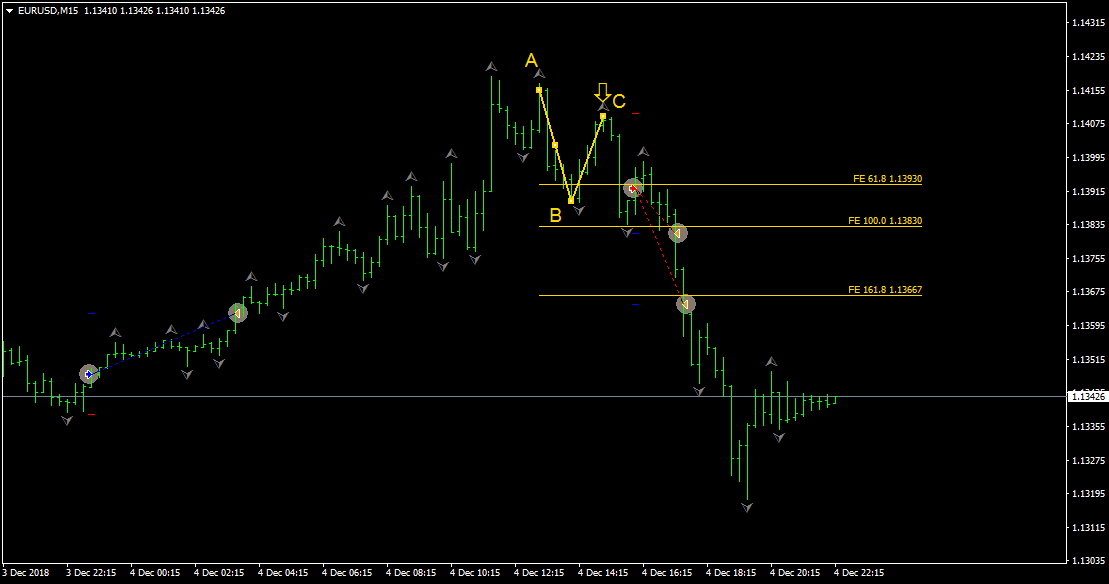The image size is (1109, 584).
Task: Select the Fibonacci anchor square at point B
Action: [x=571, y=201]
